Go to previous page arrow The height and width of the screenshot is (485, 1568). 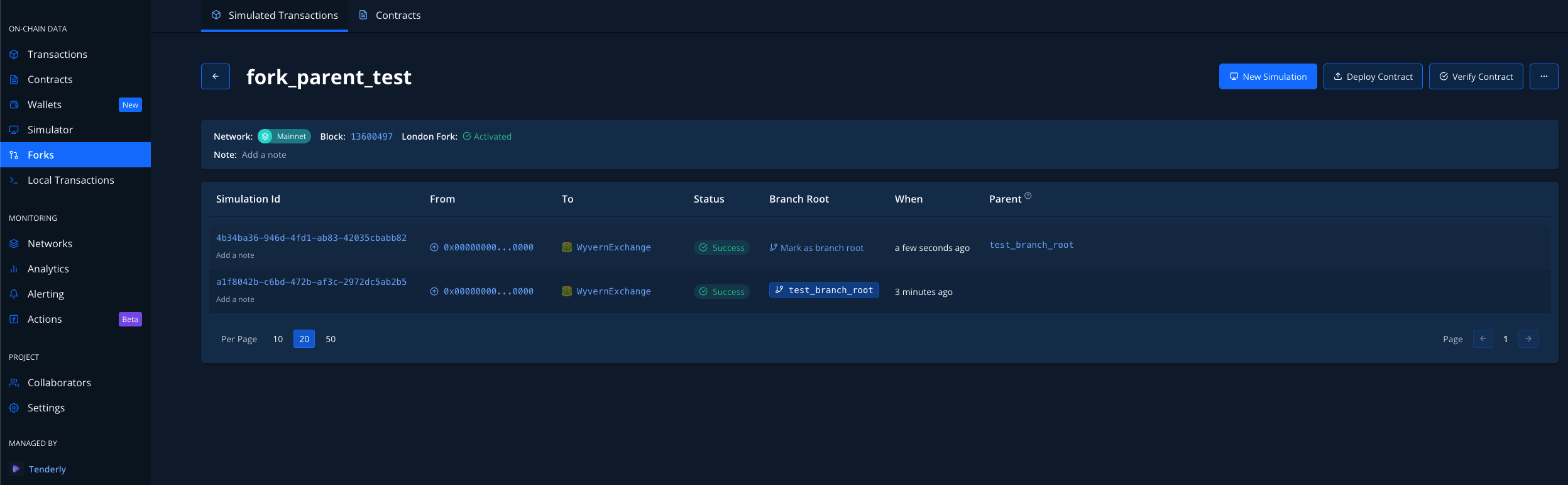tap(1483, 338)
